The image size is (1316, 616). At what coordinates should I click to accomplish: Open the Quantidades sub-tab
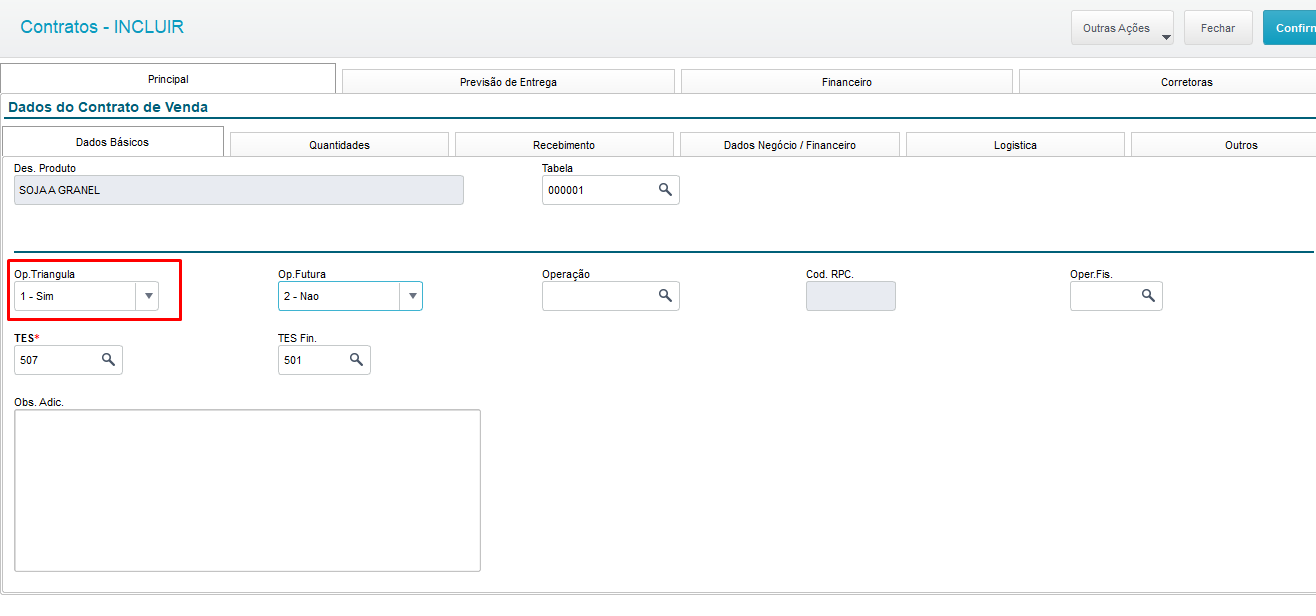coord(339,145)
